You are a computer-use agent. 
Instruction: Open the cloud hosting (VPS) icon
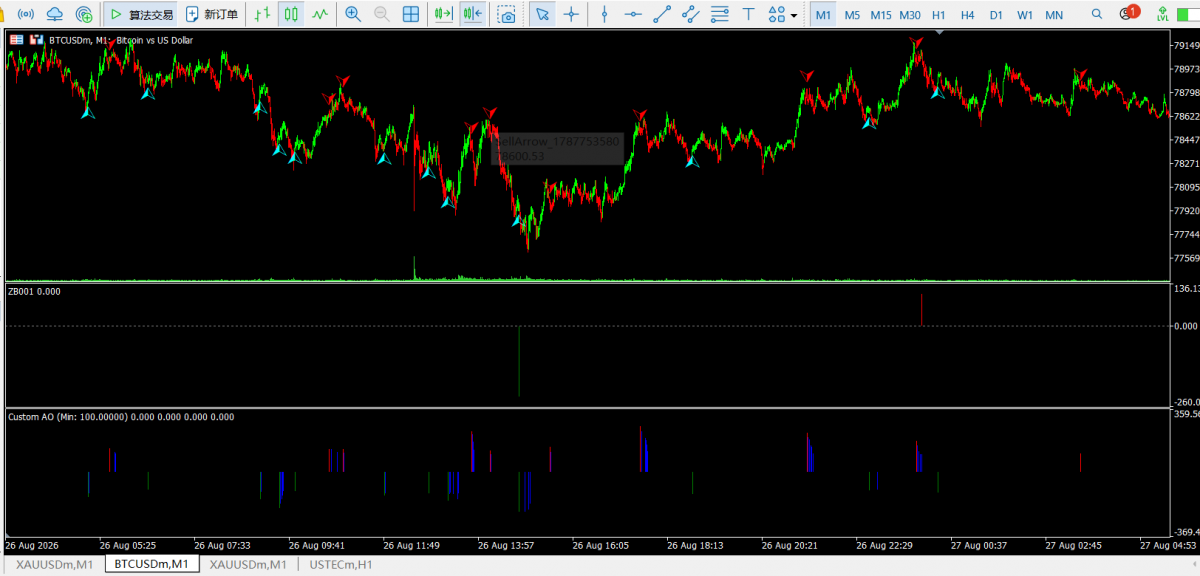pyautogui.click(x=54, y=15)
